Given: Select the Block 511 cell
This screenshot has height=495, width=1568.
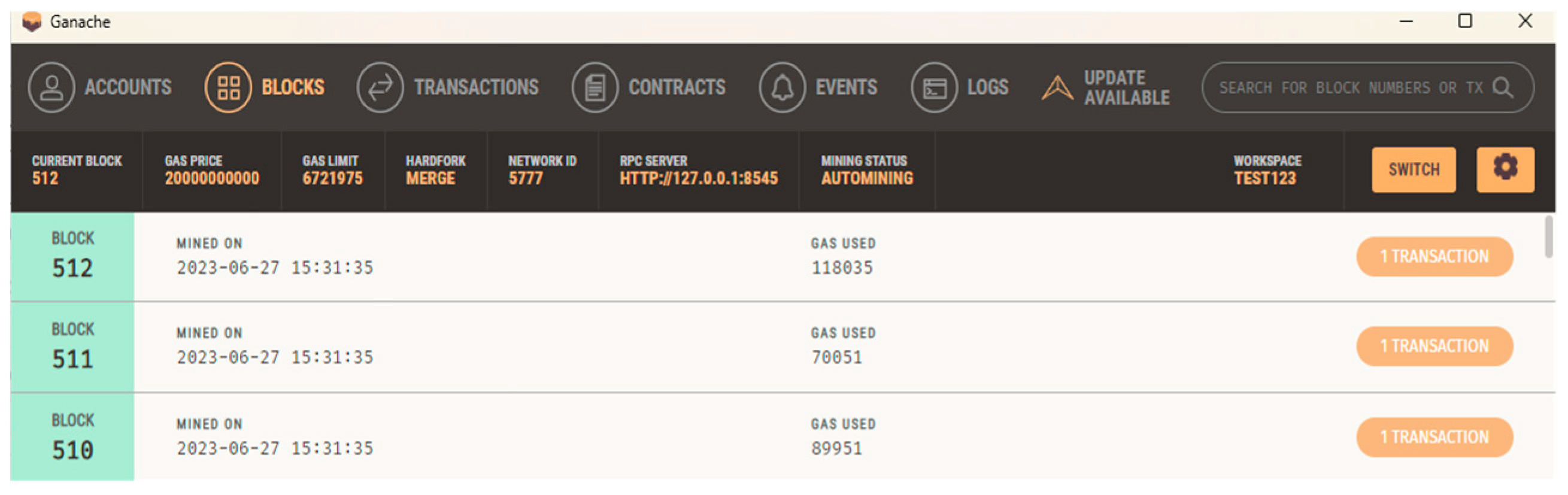Looking at the screenshot, I should point(72,347).
